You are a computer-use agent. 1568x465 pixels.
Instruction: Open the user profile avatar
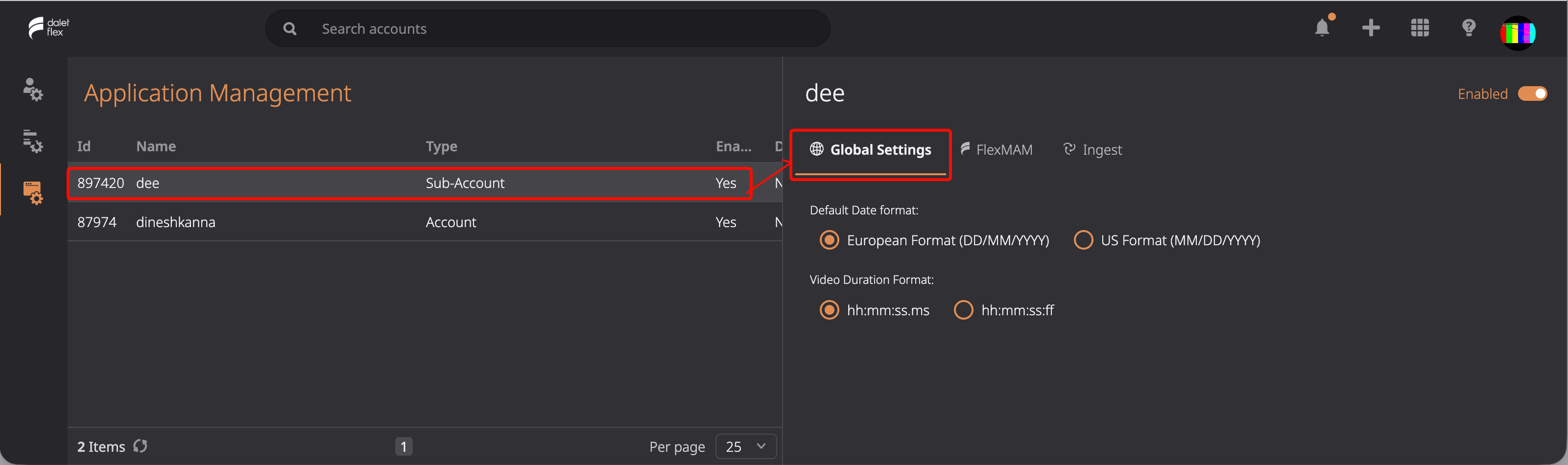click(1518, 33)
